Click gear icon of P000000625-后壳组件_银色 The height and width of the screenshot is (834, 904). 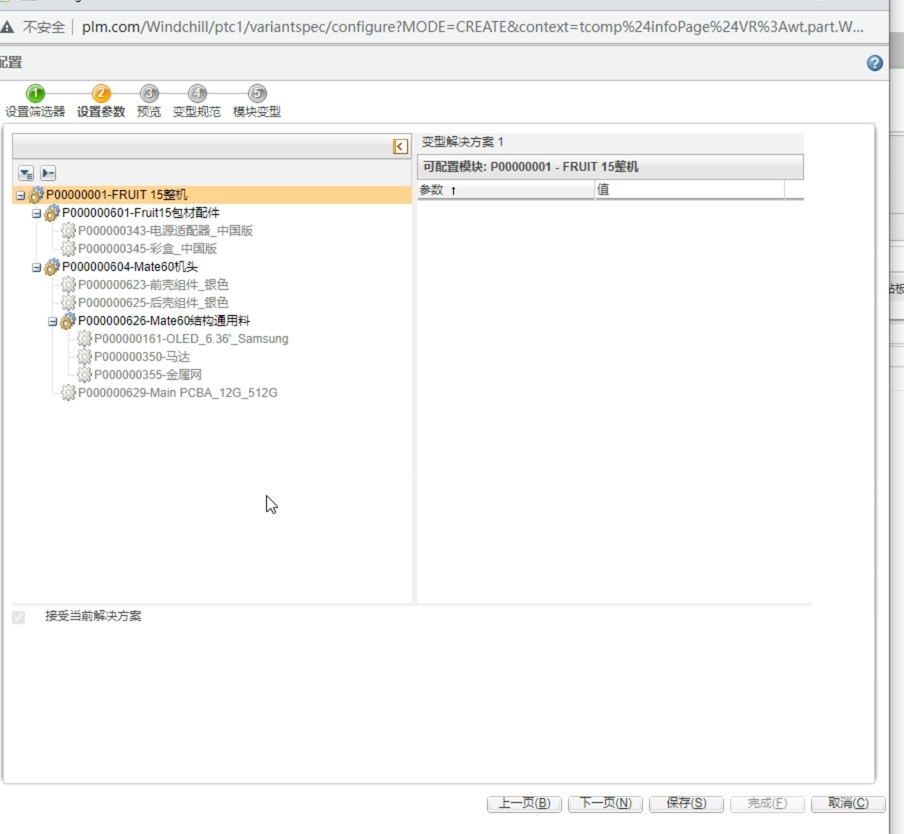68,303
